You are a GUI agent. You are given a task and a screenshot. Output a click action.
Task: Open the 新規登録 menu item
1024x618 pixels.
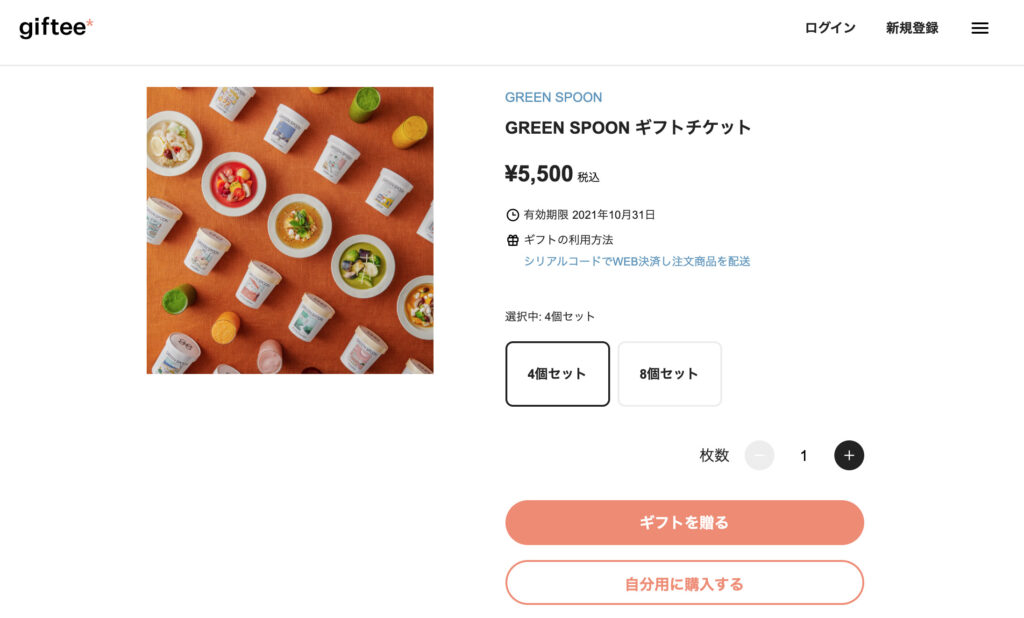tap(910, 28)
